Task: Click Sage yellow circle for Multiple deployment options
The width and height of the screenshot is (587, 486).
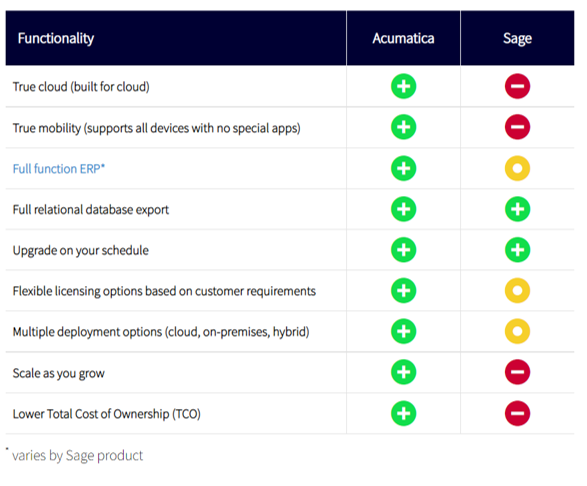Action: [x=517, y=331]
